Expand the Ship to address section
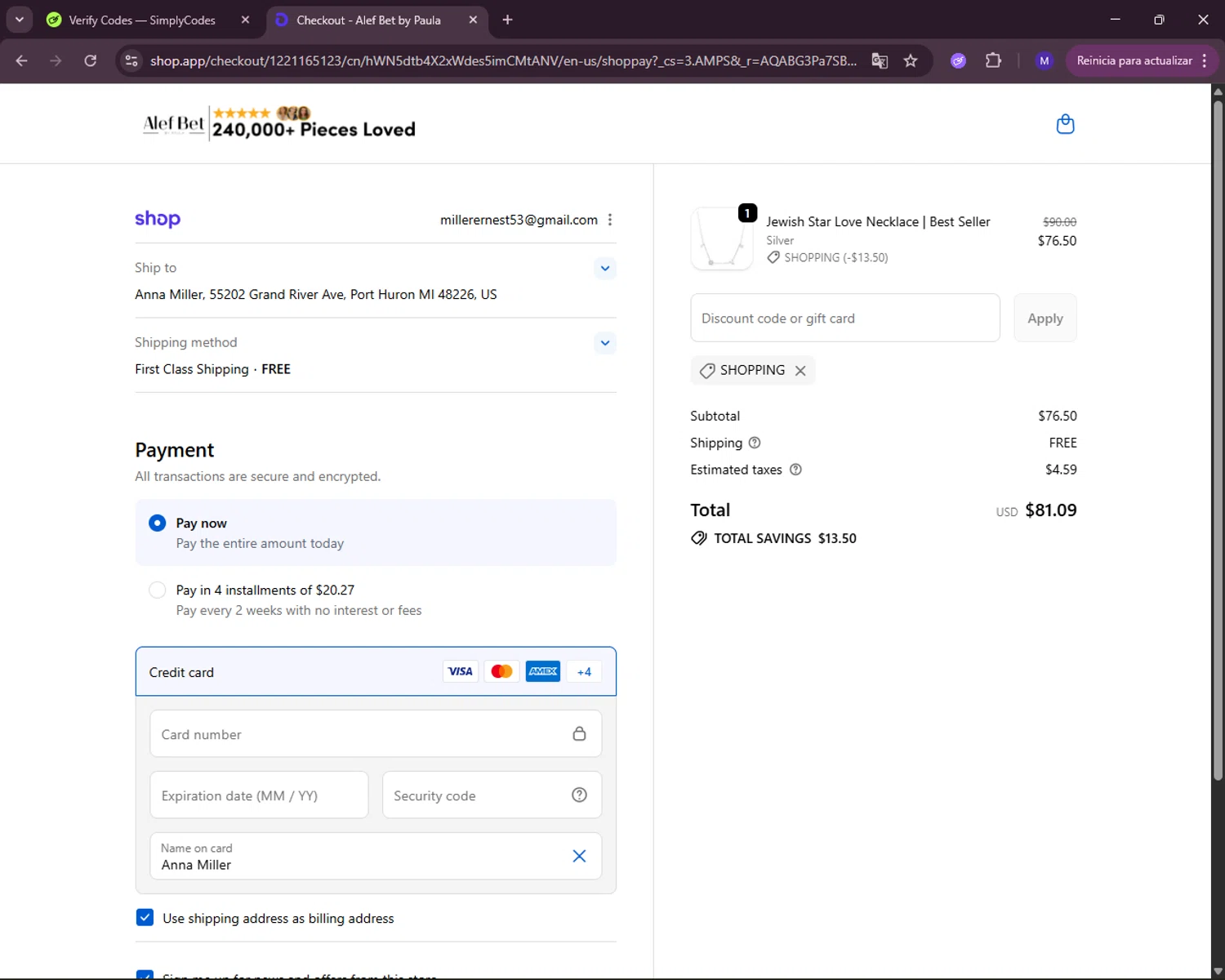 (605, 268)
